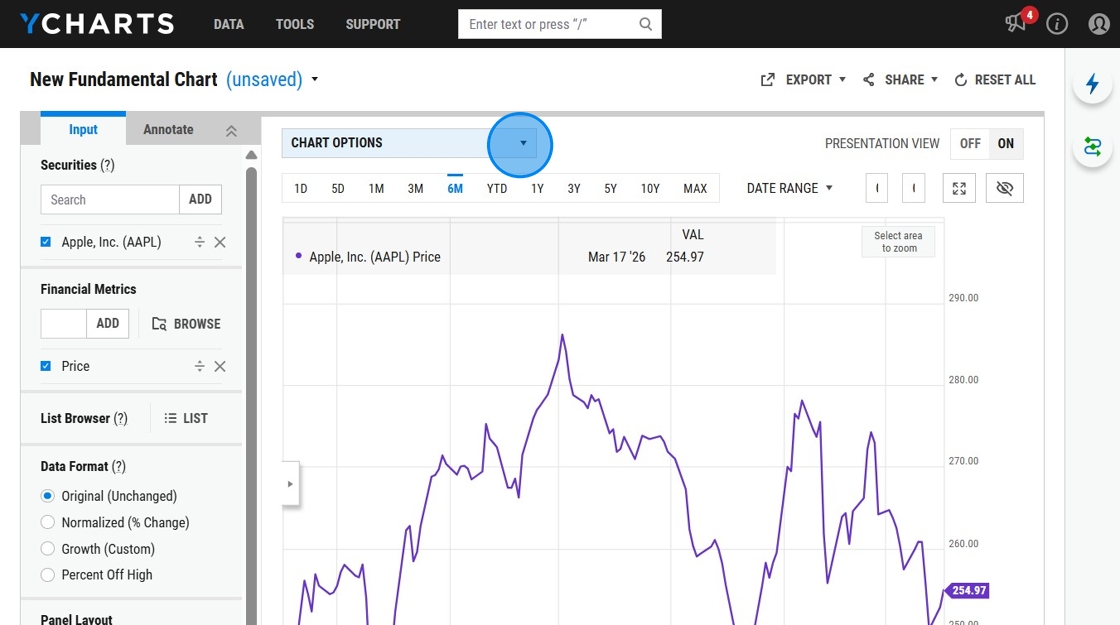Collapse the input panel with double chevron
The height and width of the screenshot is (625, 1120).
(x=231, y=131)
